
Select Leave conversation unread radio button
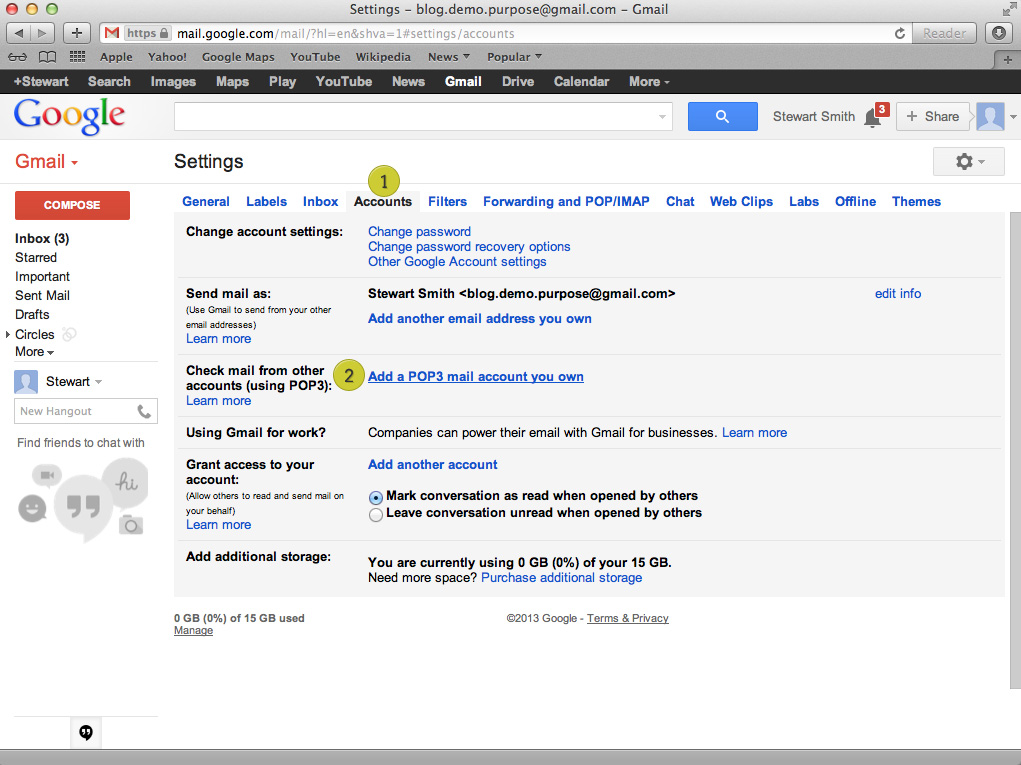pos(376,515)
